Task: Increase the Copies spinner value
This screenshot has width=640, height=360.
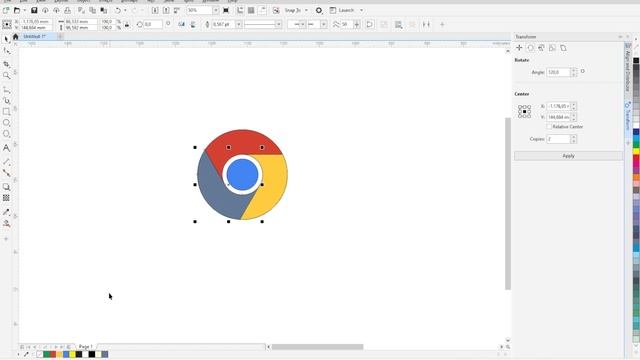Action: pos(574,137)
